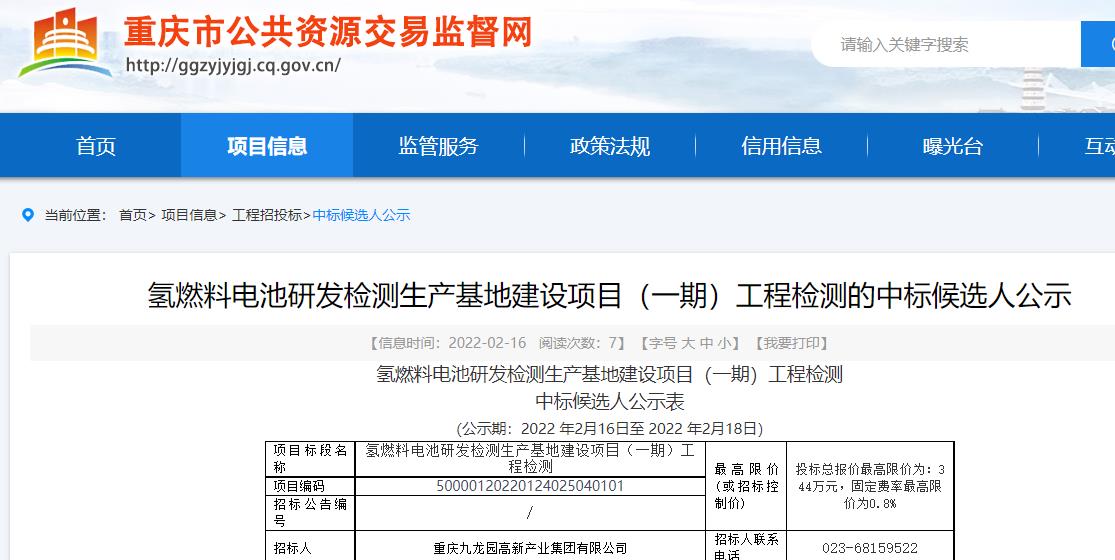
Task: Click the partially visible 互动 navigation tab
Action: pos(1098,146)
